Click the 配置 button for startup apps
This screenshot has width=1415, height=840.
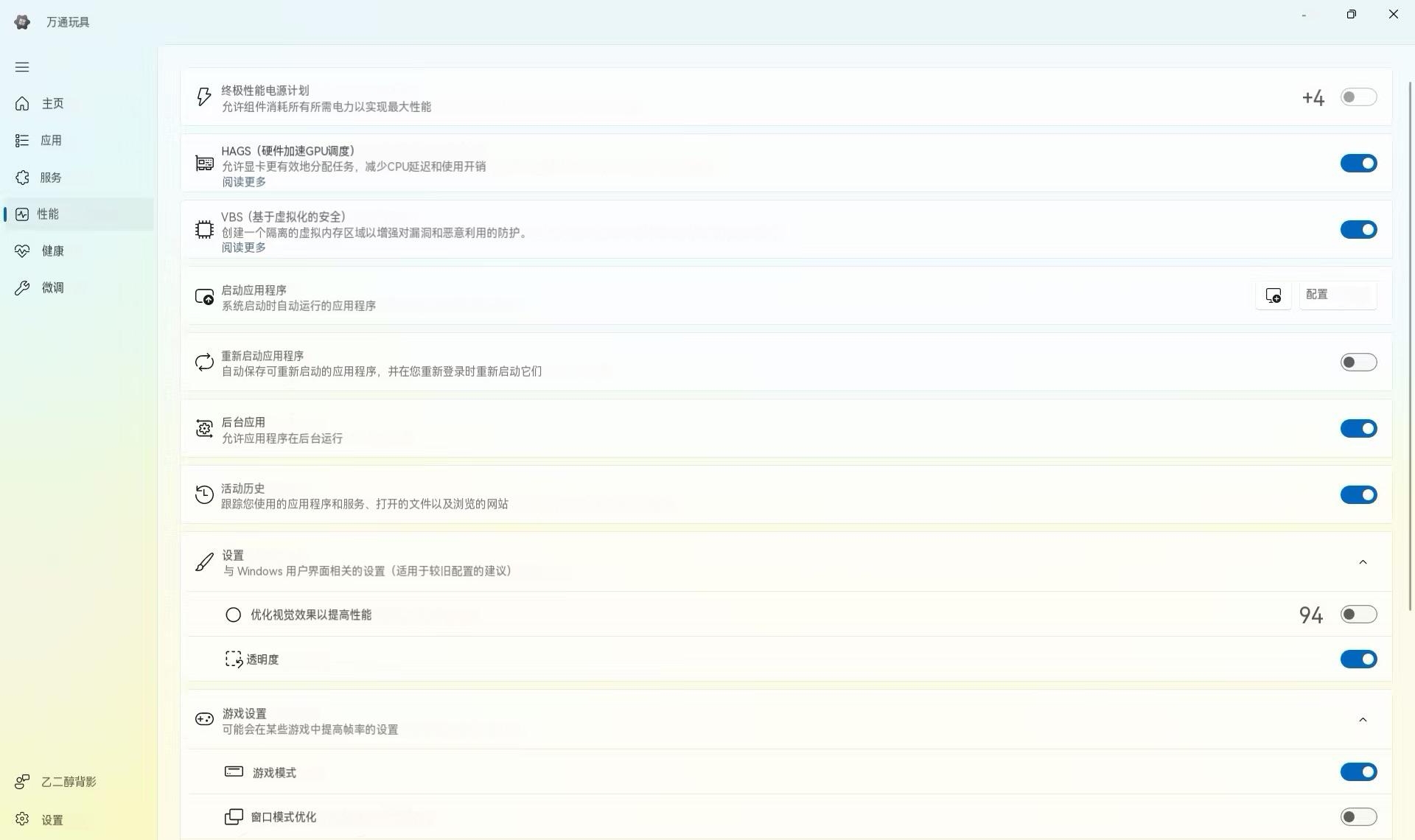tap(1337, 295)
